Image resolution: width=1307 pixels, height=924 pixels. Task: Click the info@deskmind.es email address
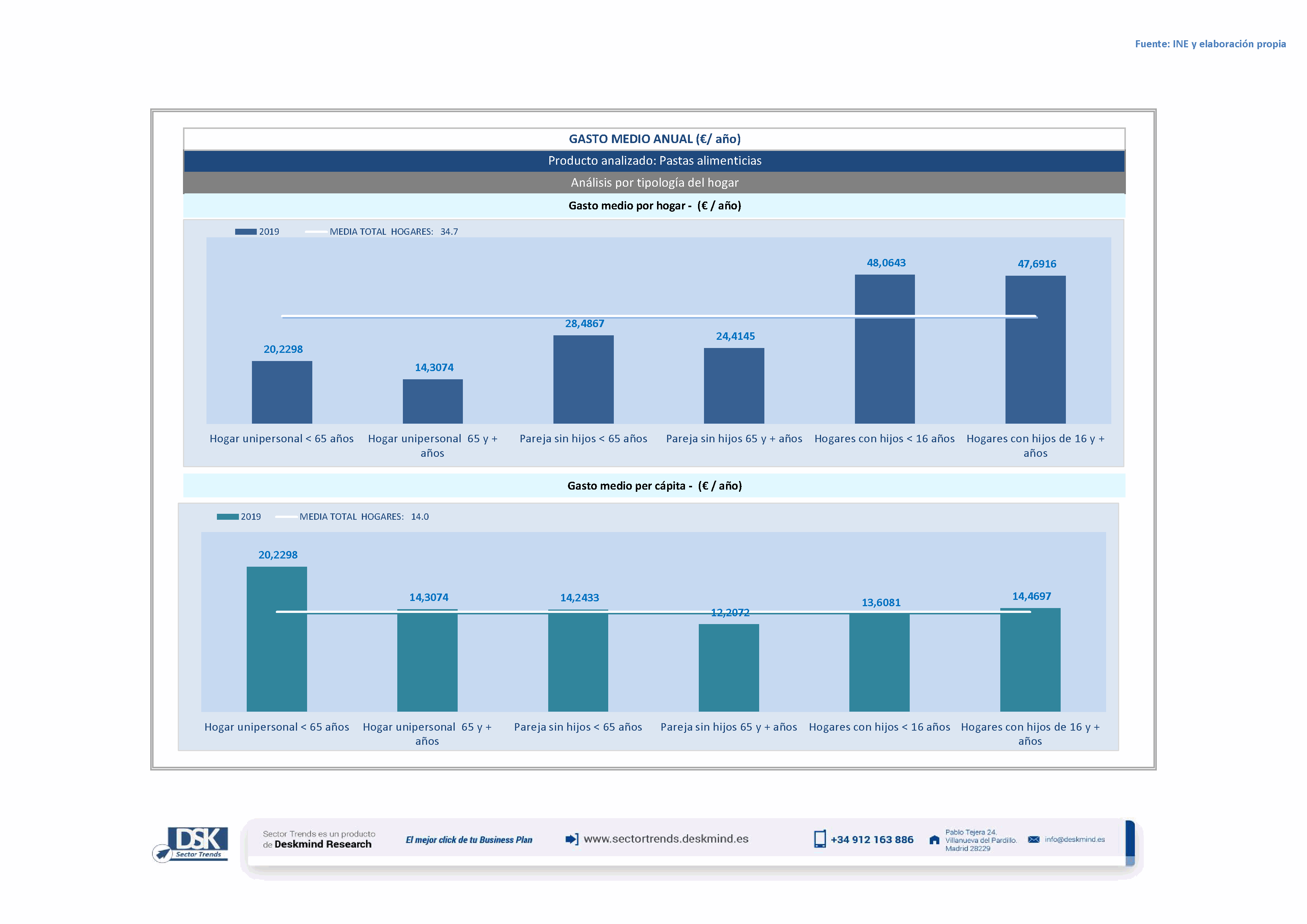tap(1075, 839)
